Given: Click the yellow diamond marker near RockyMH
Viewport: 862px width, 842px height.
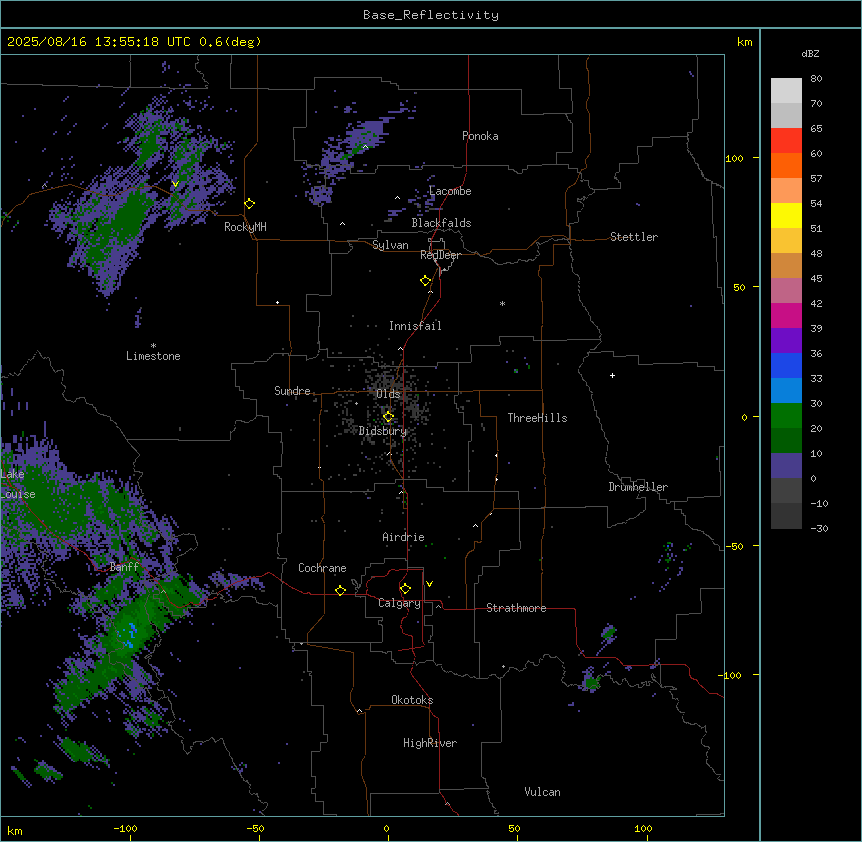Looking at the screenshot, I should pyautogui.click(x=250, y=204).
